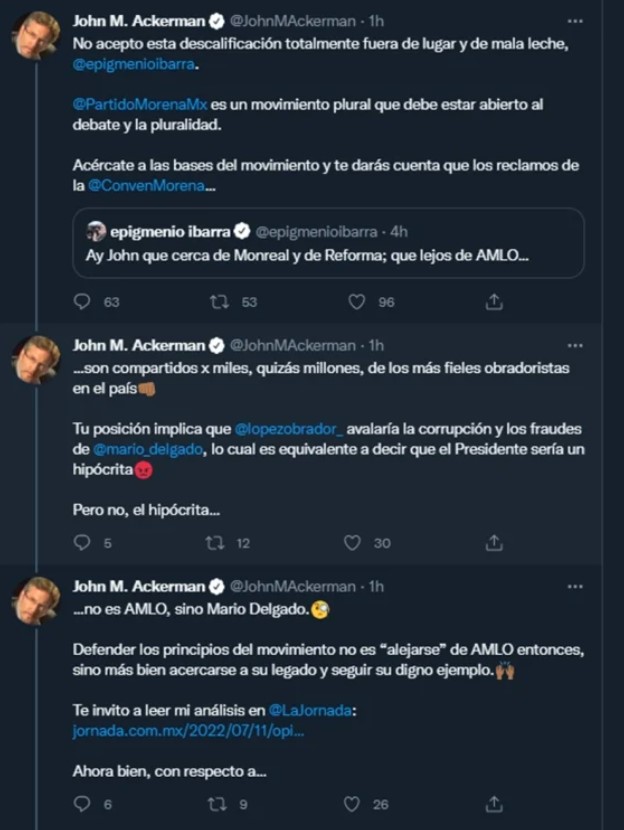The width and height of the screenshot is (624, 830).
Task: Open the quoted epigmenio ibarra tweet
Action: (328, 243)
